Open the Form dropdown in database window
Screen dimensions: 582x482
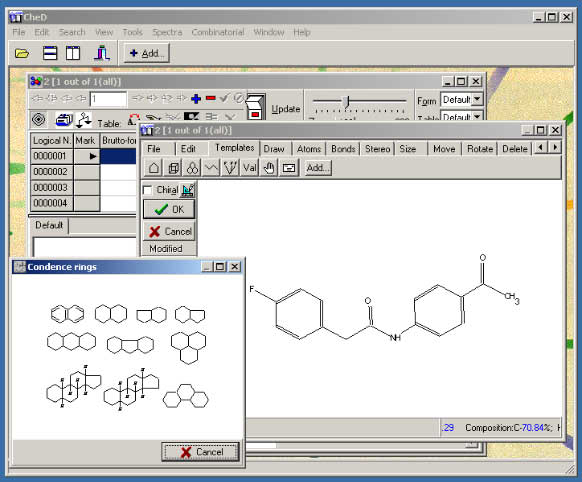pos(477,99)
